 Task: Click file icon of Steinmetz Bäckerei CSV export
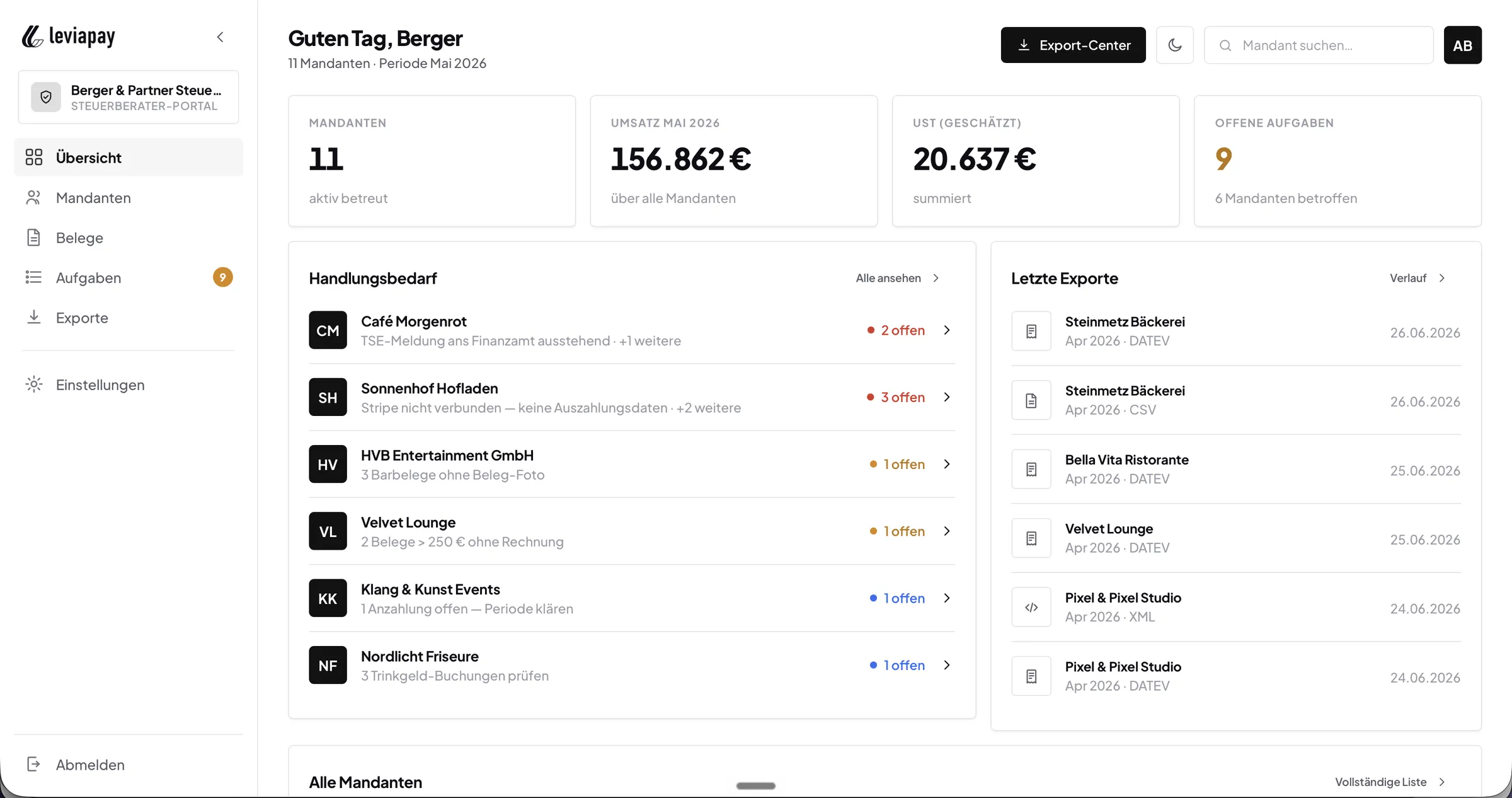(1031, 400)
